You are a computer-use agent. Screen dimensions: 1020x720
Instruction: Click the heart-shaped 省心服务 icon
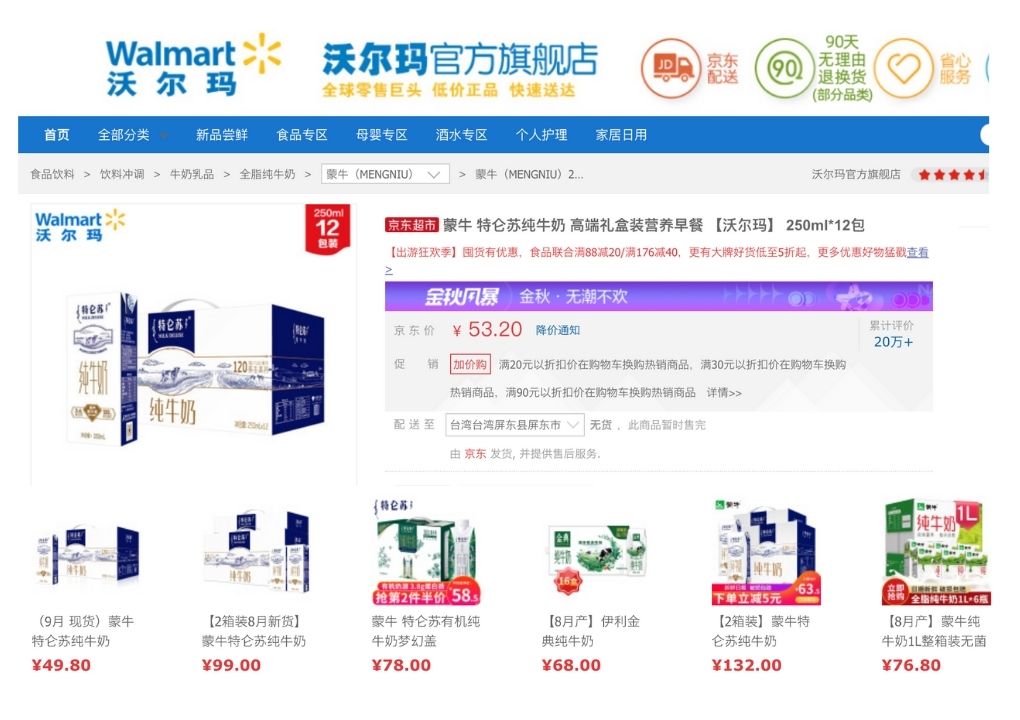[904, 68]
